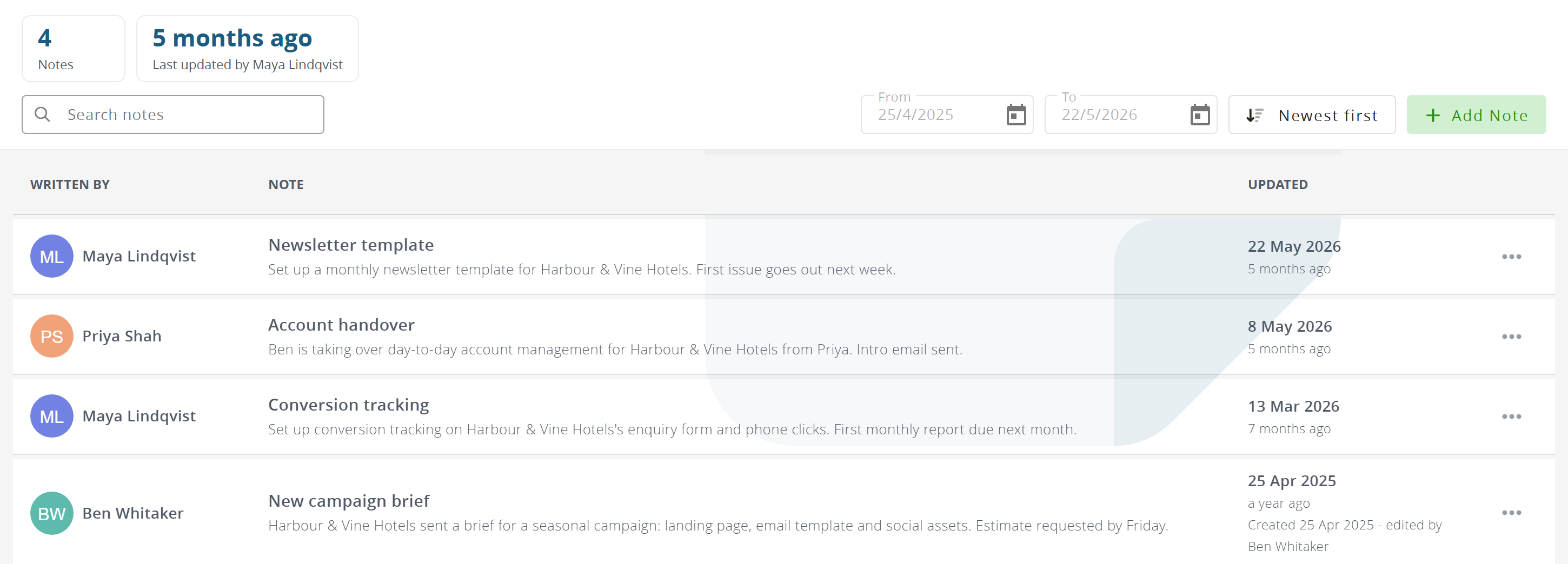Select Maya Lindqvist name on Conversion tracking row
1568x564 pixels.
tap(139, 416)
